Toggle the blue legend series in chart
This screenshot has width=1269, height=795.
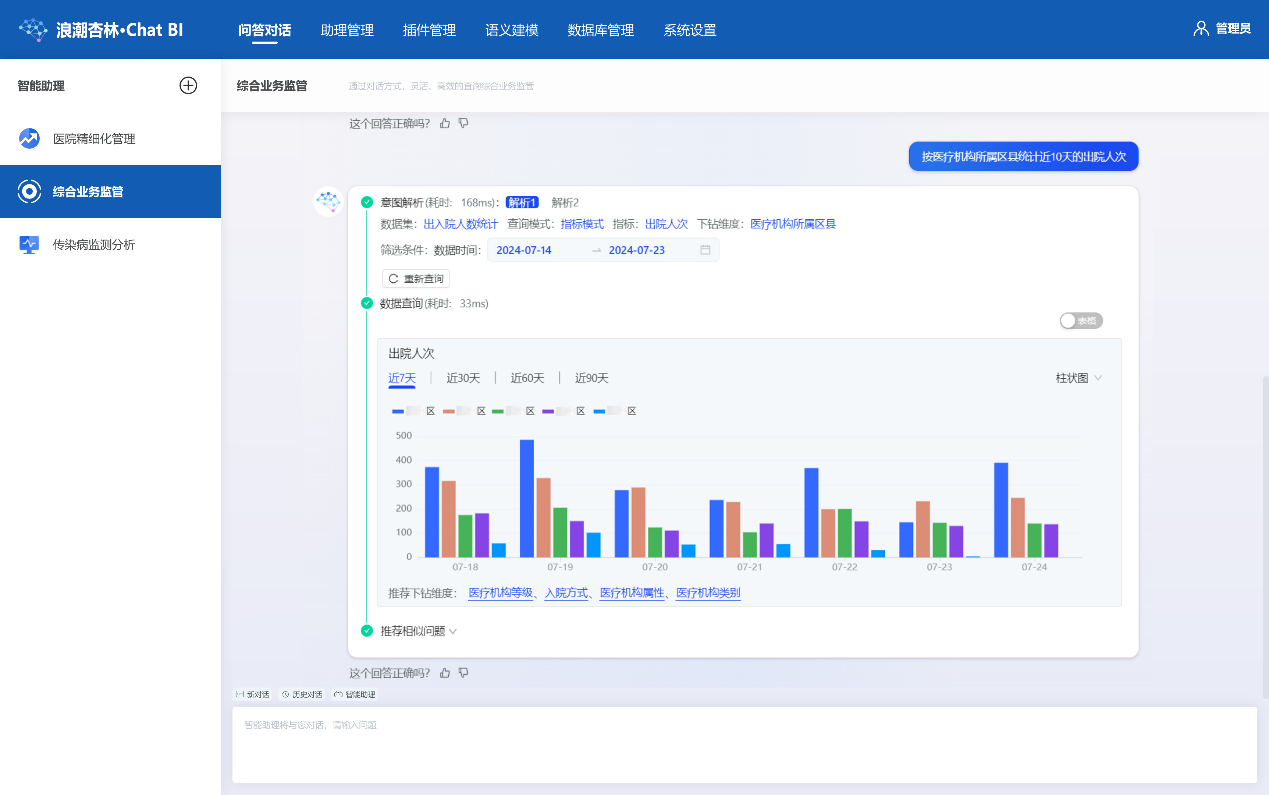click(398, 411)
